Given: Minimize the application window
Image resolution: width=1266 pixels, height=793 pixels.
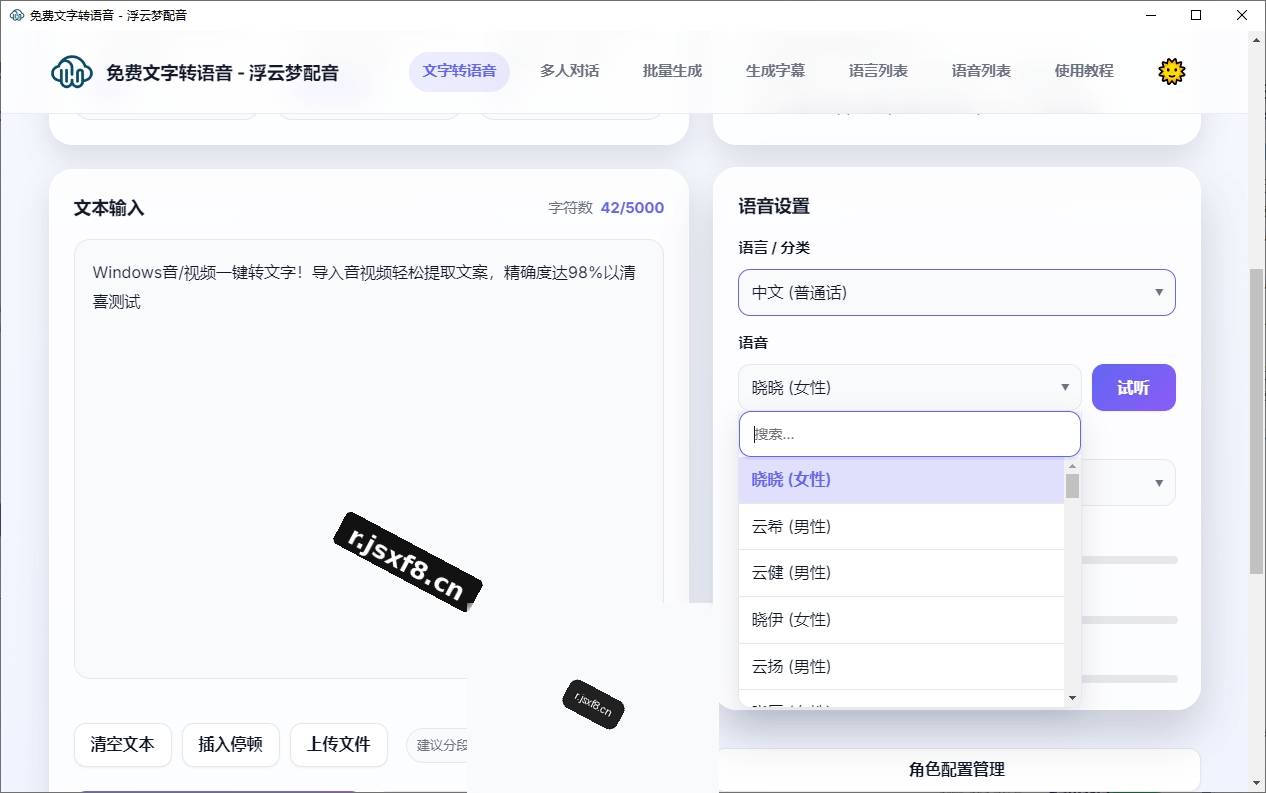Looking at the screenshot, I should coord(1149,15).
